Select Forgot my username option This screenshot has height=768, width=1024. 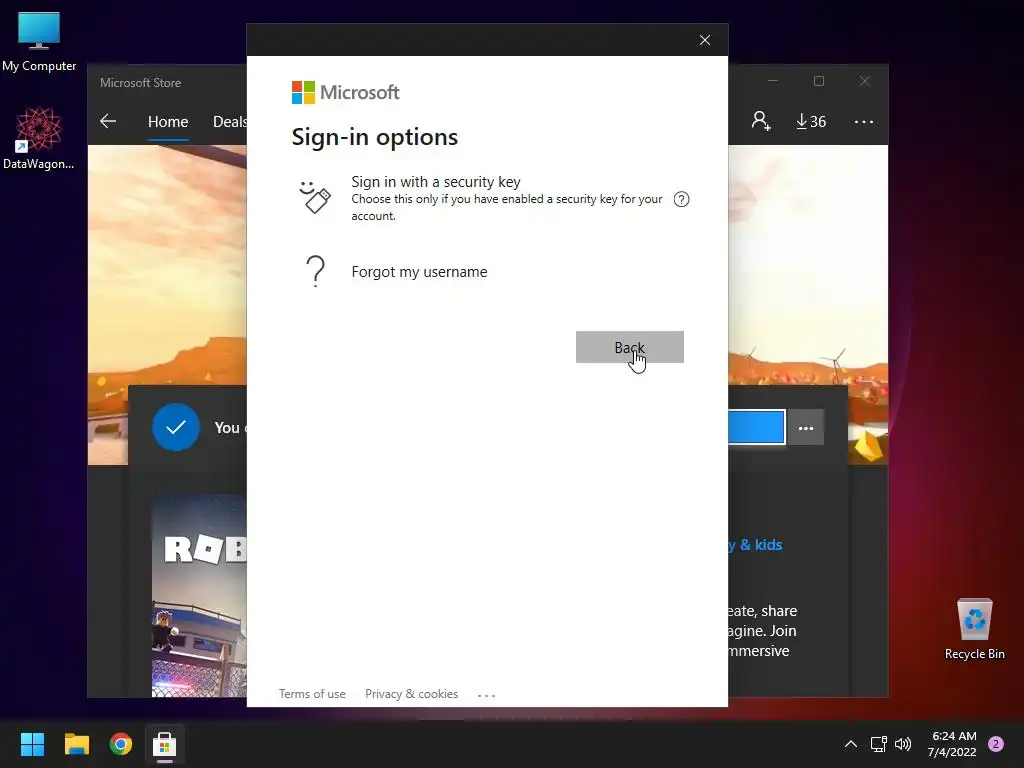click(x=419, y=272)
